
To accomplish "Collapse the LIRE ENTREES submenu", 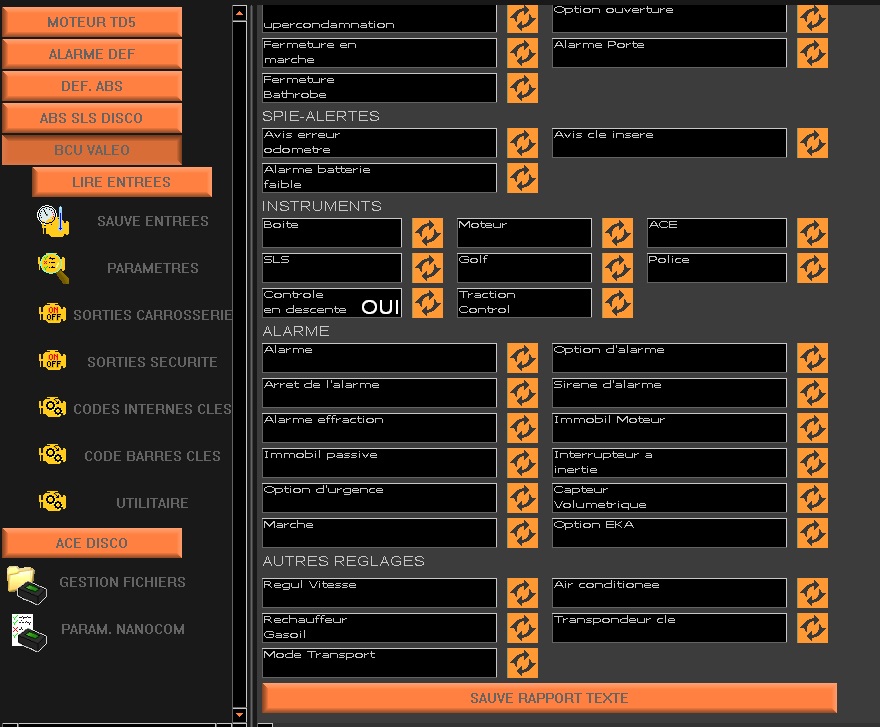I will (121, 182).
